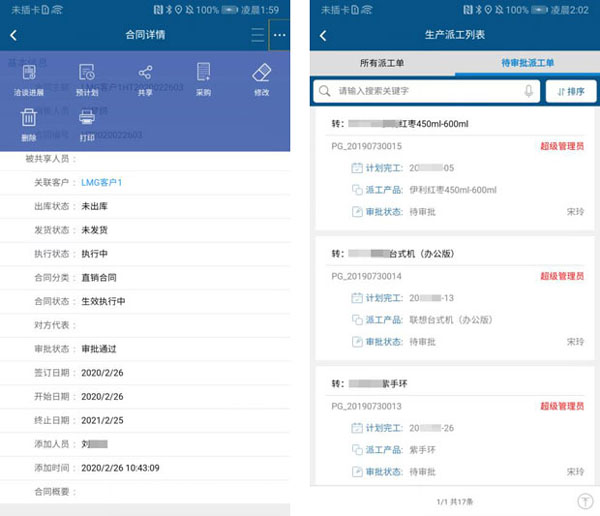
Task: Print the contract using 打印 icon
Action: click(x=87, y=124)
